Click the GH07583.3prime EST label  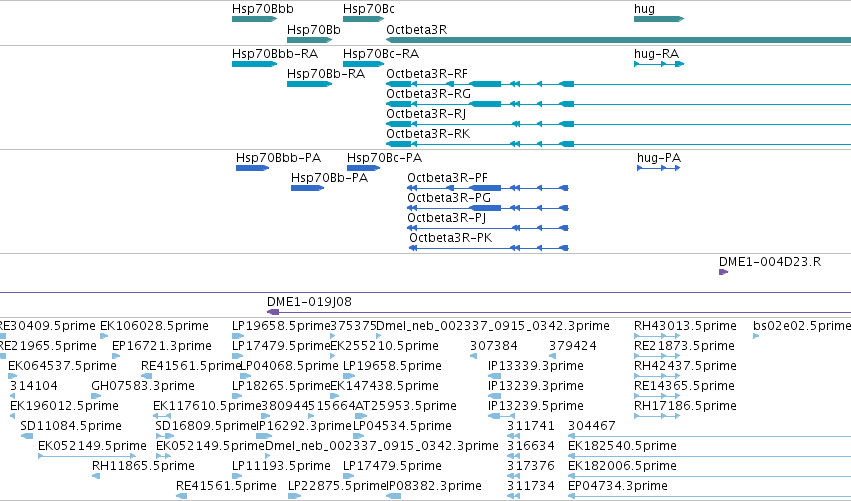(x=143, y=386)
